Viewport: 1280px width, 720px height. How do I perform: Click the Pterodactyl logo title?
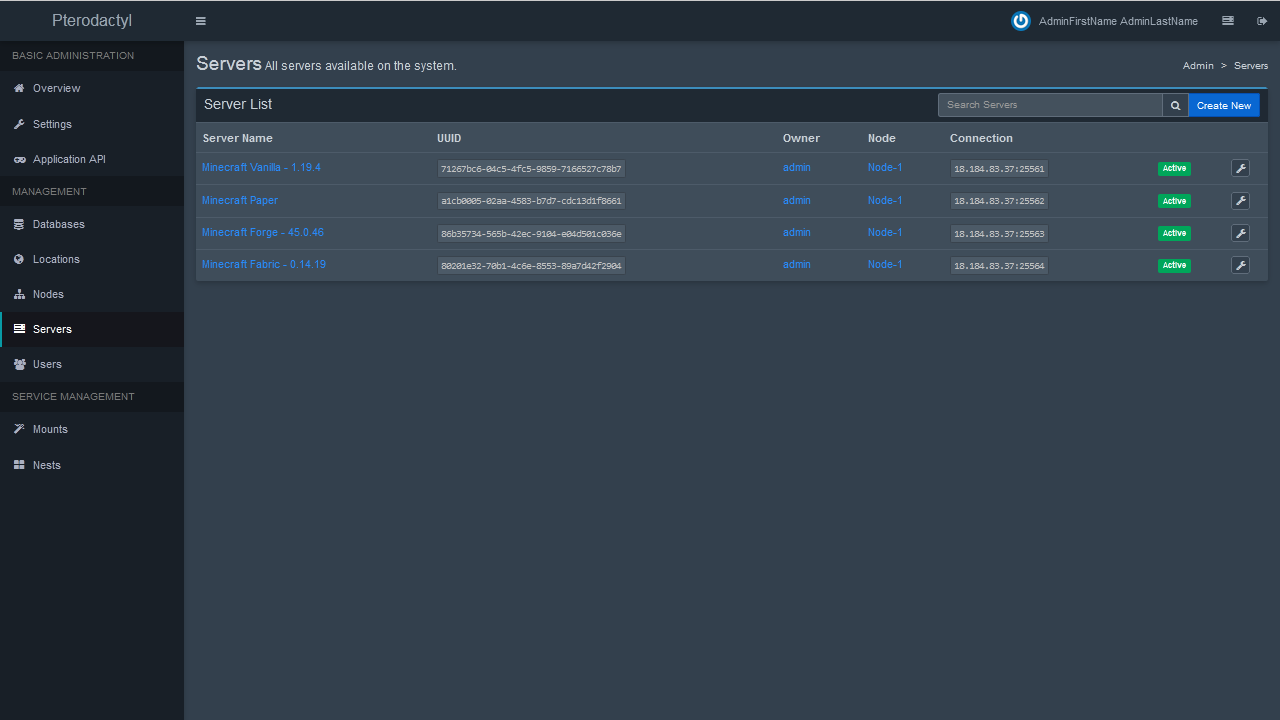pos(92,21)
